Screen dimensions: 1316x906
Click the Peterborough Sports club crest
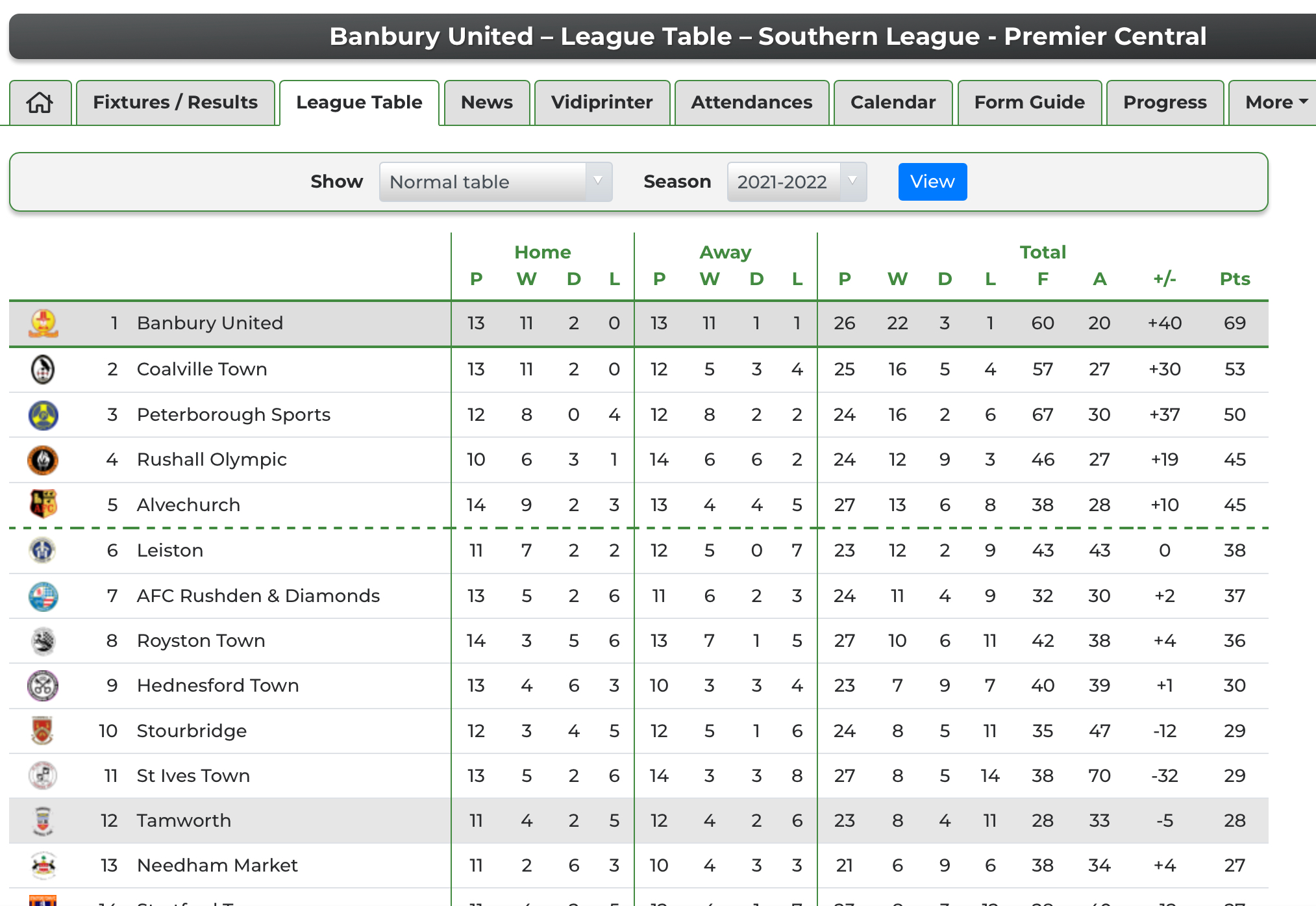43,415
